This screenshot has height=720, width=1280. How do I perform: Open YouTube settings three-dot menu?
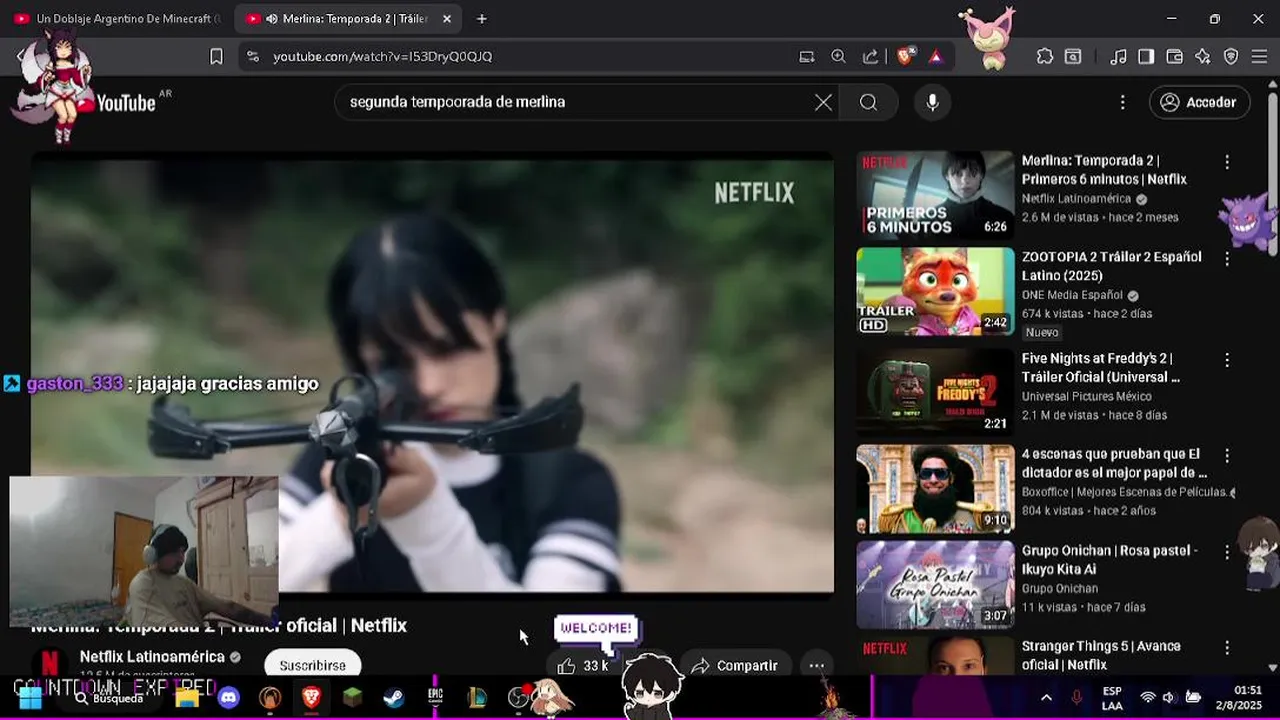(1122, 102)
